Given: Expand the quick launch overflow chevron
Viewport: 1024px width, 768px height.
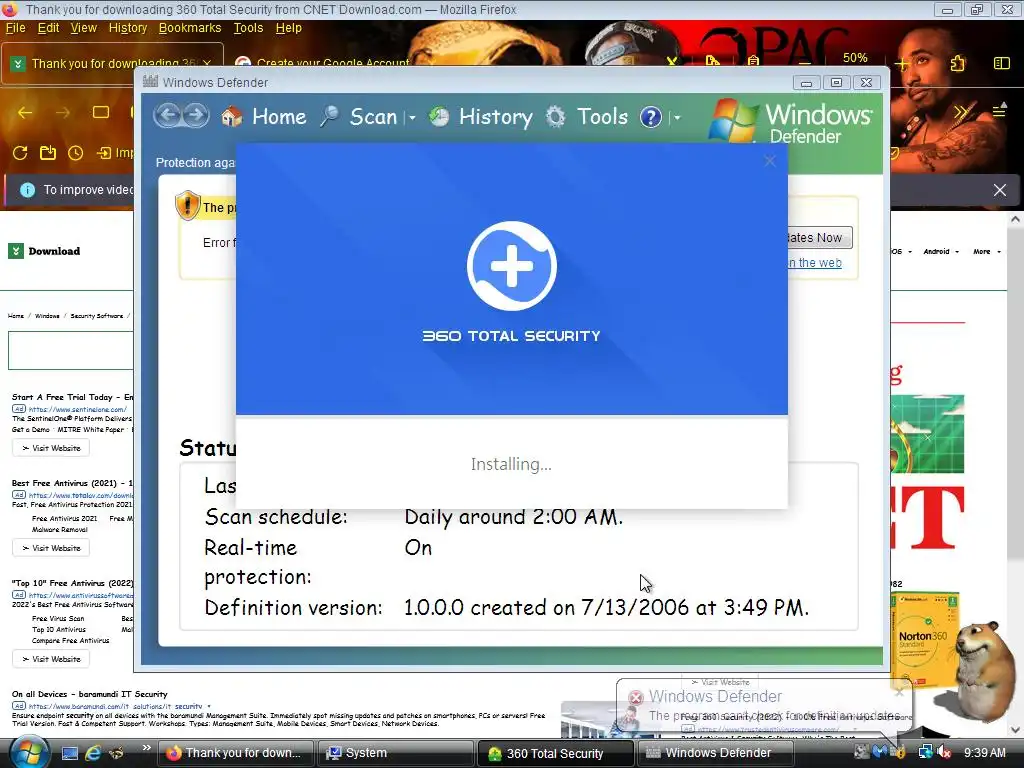Looking at the screenshot, I should pyautogui.click(x=146, y=747).
